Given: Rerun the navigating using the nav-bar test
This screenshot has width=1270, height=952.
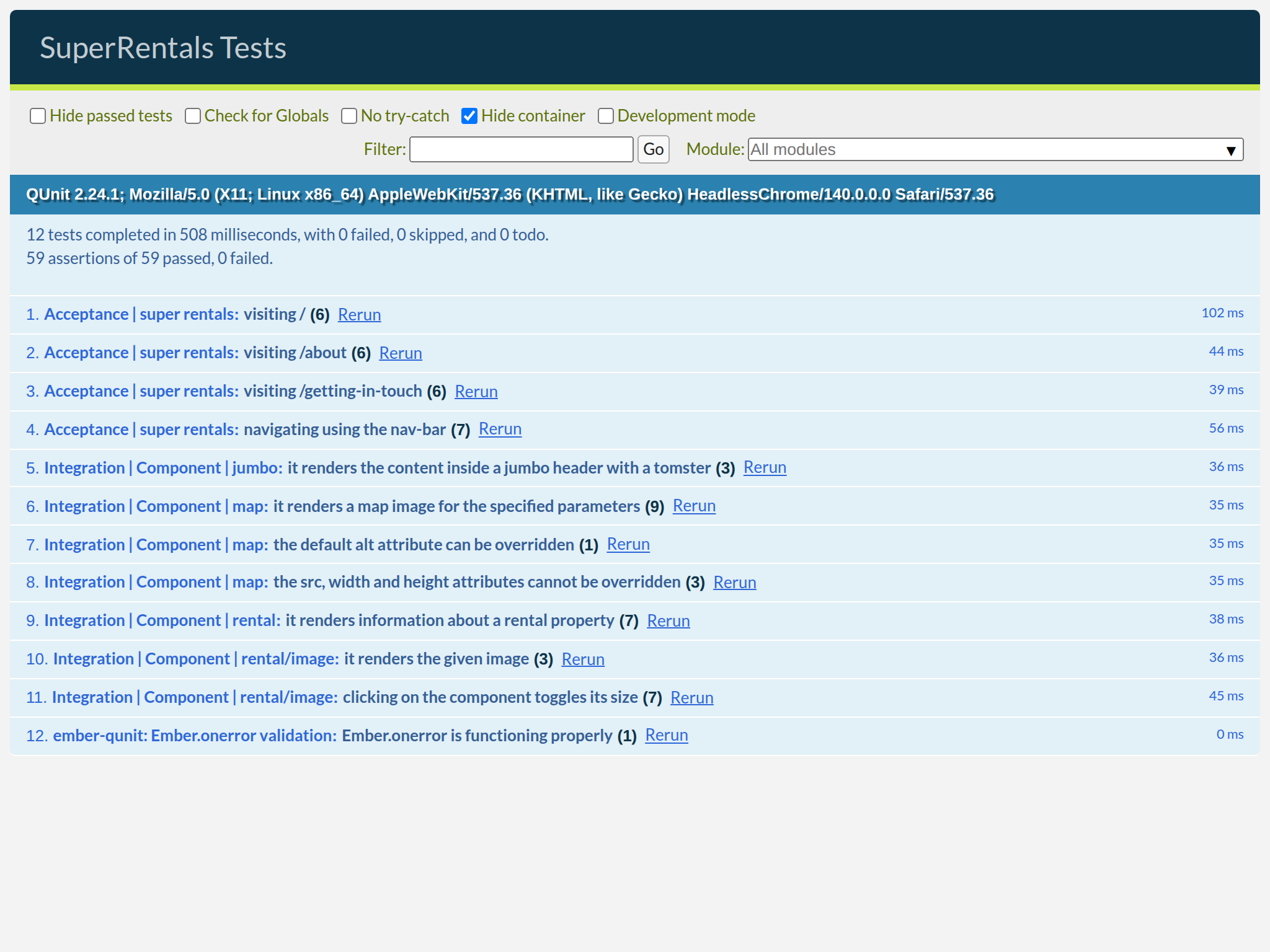Looking at the screenshot, I should [x=500, y=430].
